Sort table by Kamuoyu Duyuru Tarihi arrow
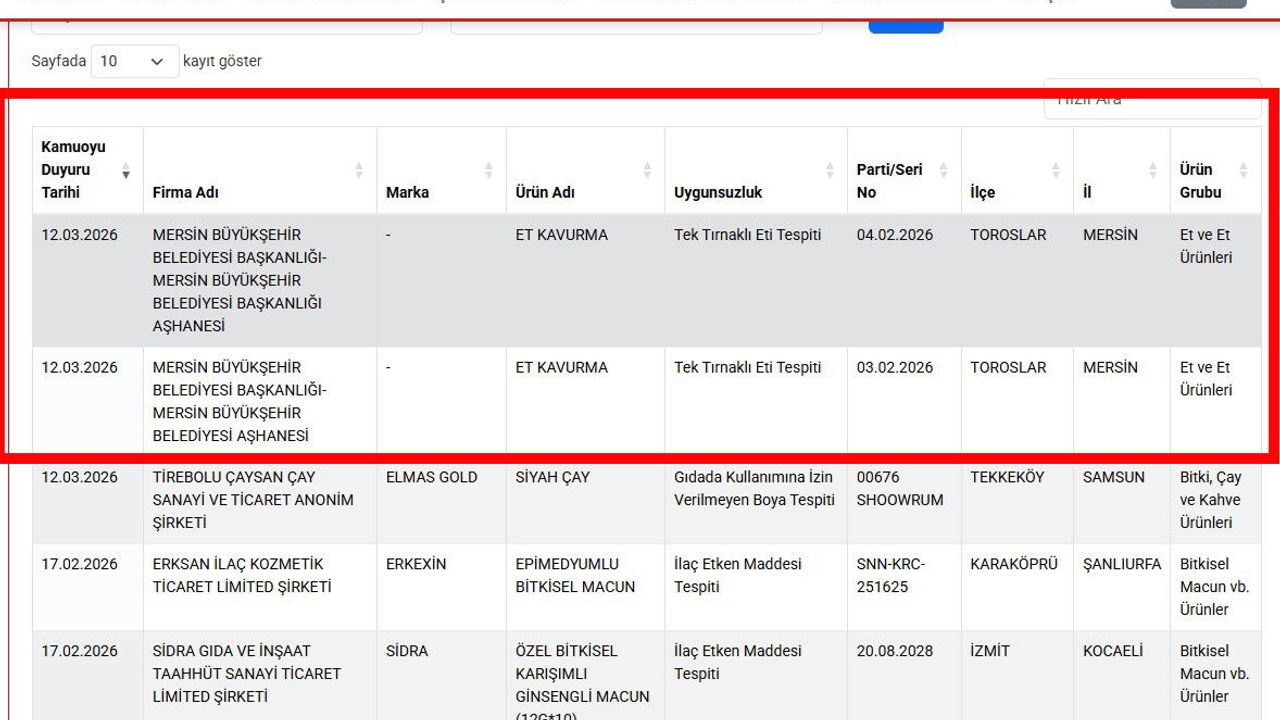The width and height of the screenshot is (1280, 720). click(x=126, y=171)
